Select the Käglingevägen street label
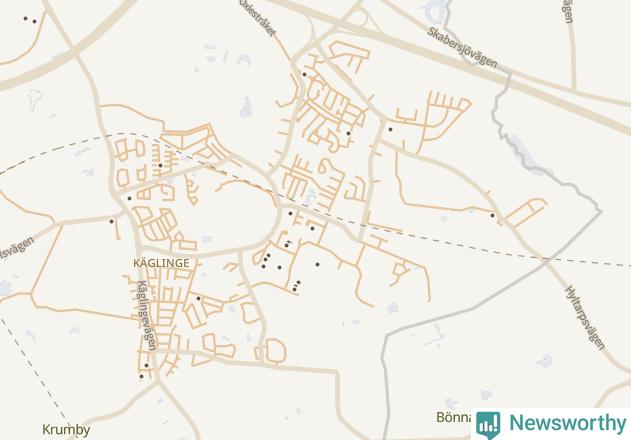The image size is (631, 440). point(145,316)
